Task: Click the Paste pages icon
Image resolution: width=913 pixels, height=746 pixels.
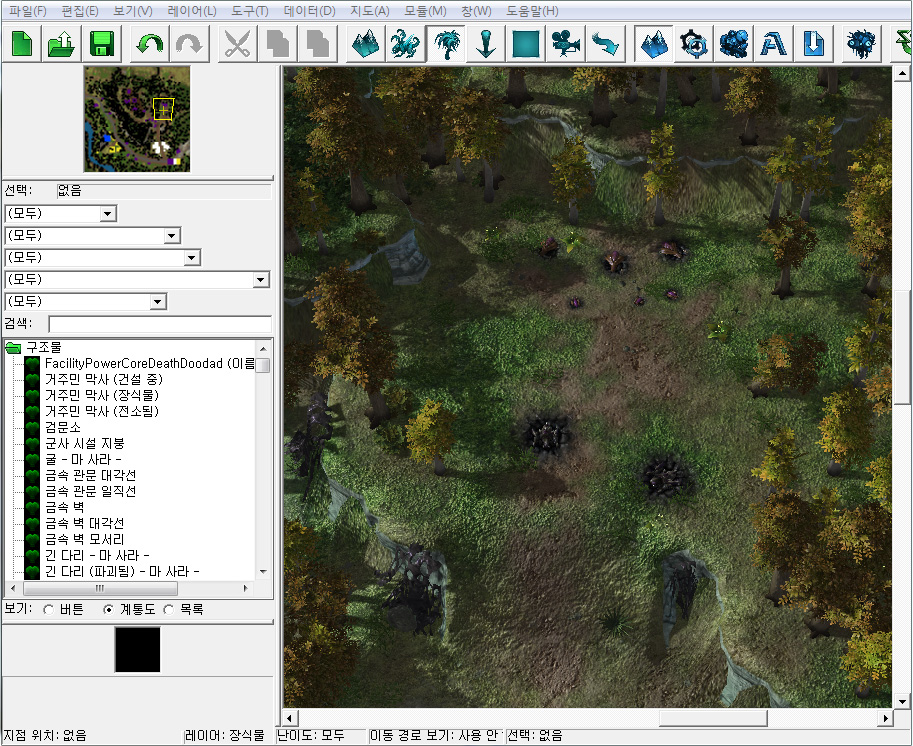Action: pyautogui.click(x=318, y=44)
